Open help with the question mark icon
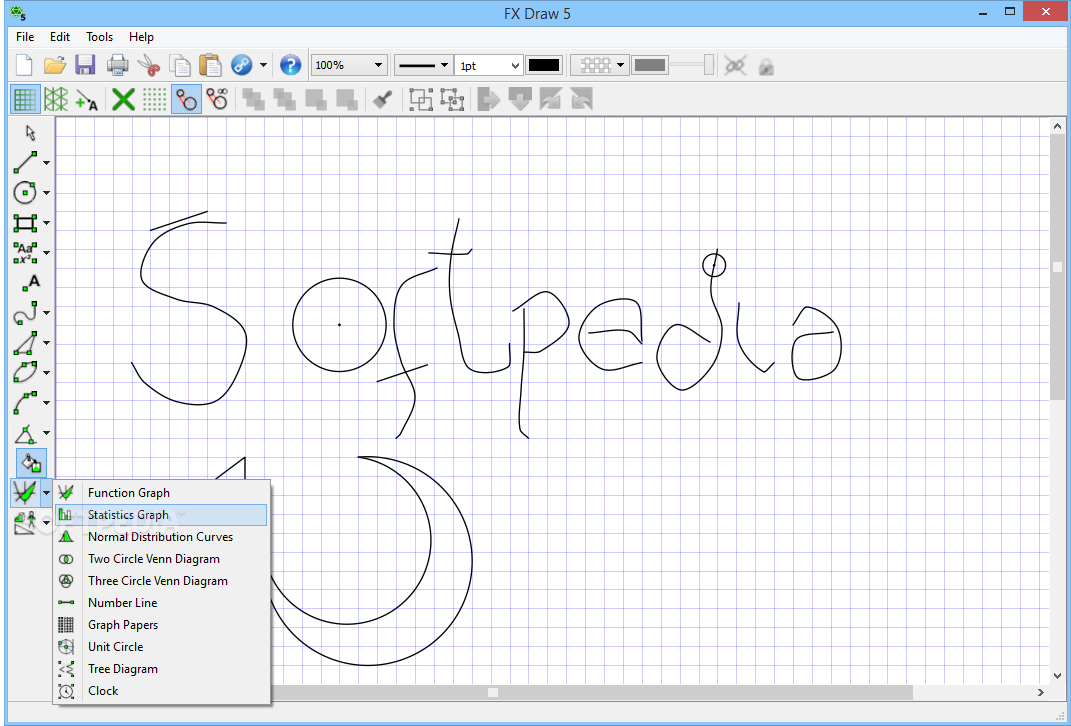 (x=290, y=66)
